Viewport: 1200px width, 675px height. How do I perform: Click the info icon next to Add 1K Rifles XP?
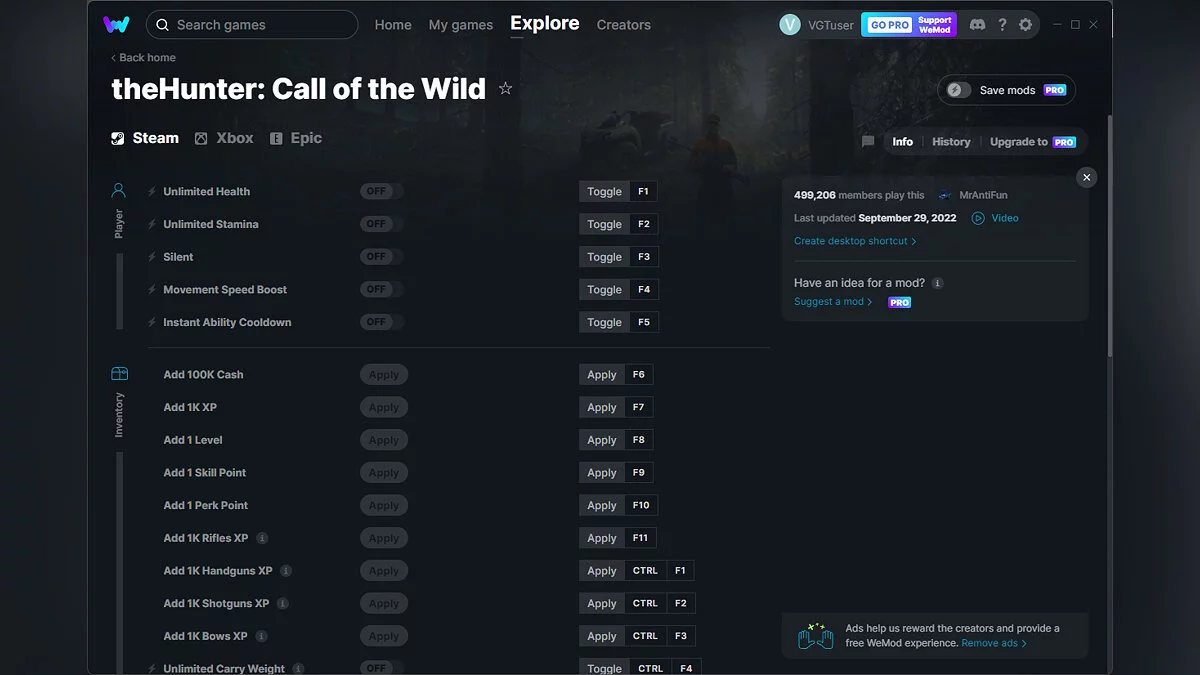[262, 537]
